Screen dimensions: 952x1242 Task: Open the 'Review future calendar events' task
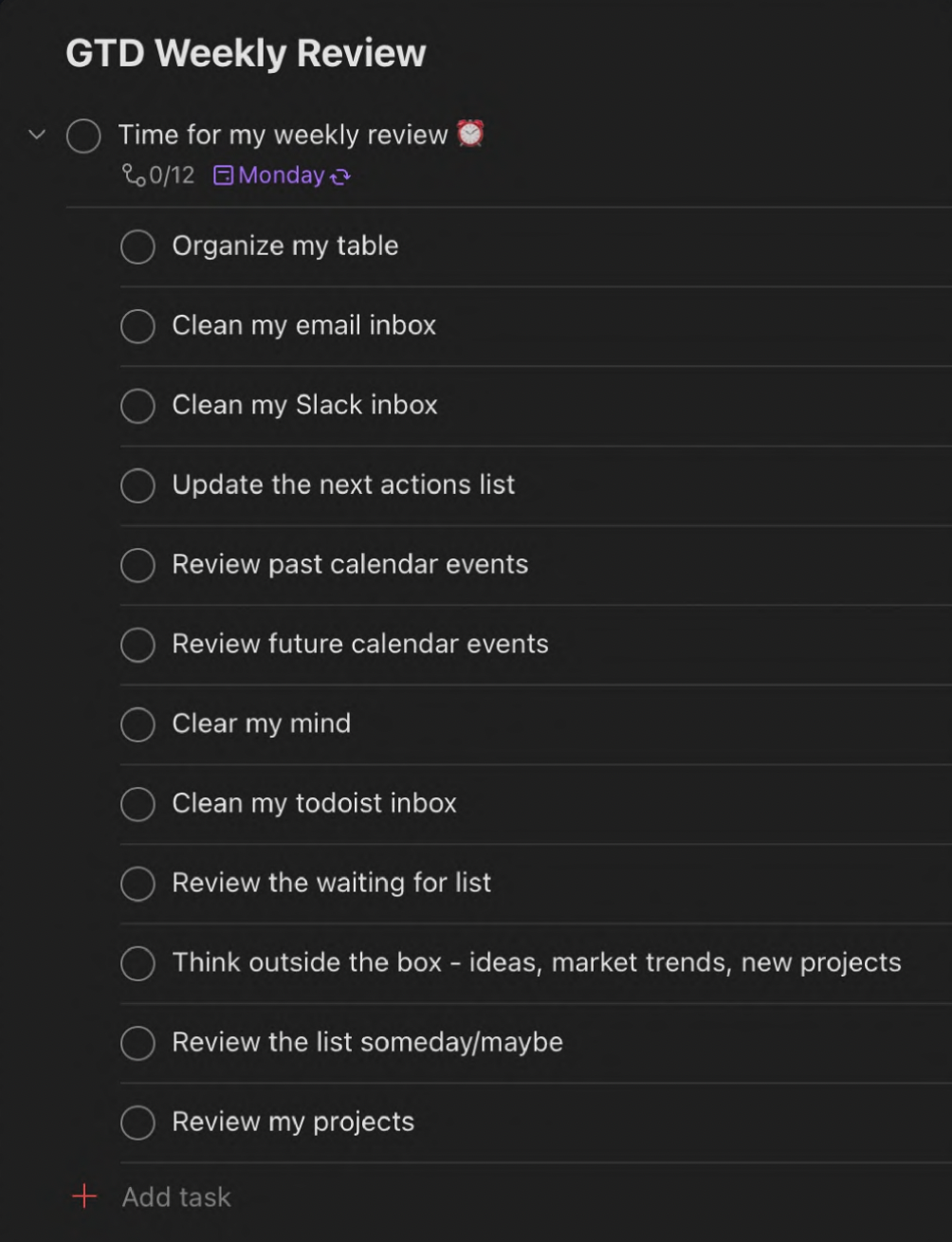(360, 644)
